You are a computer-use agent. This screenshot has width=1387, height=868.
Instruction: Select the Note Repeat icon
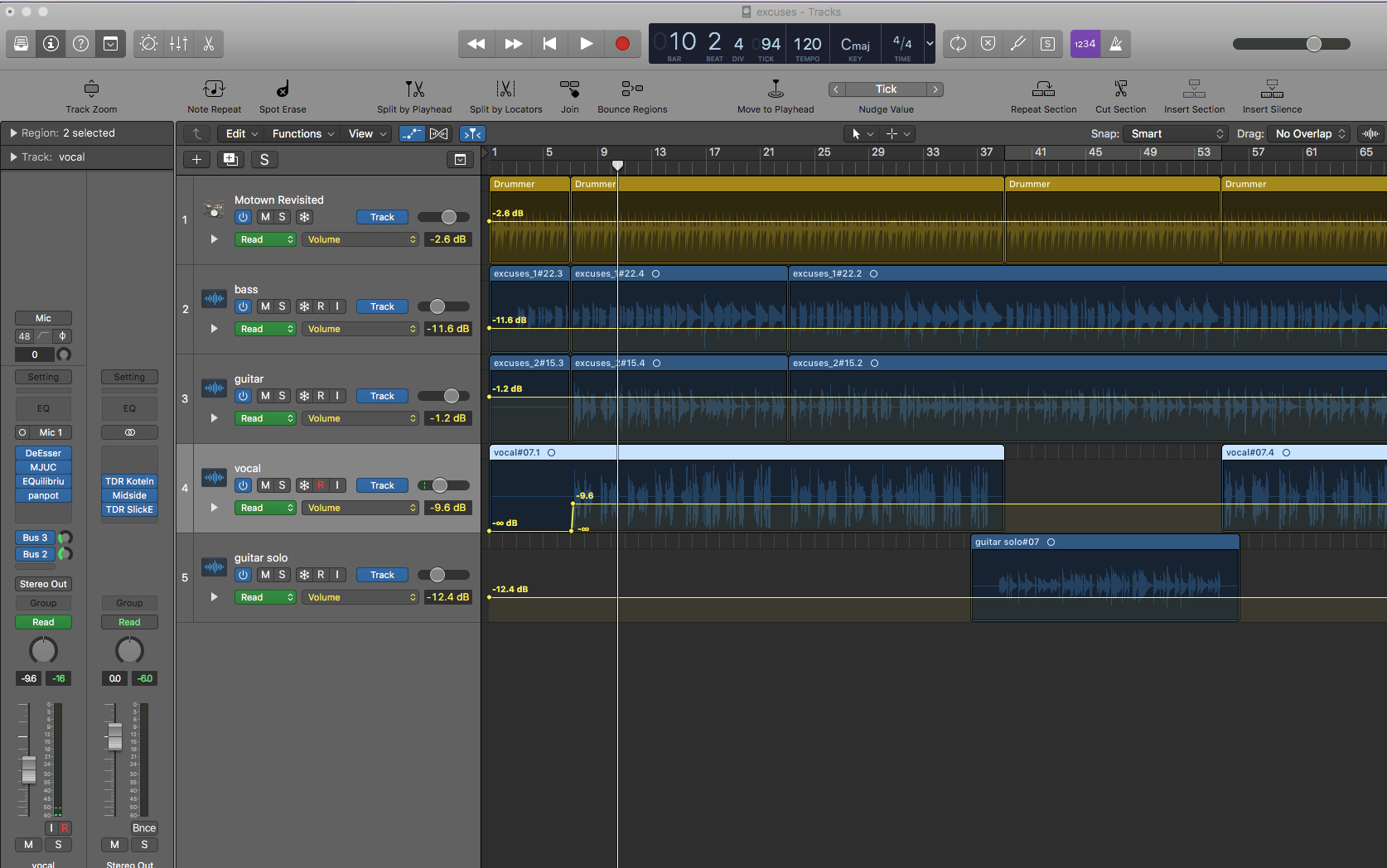point(214,91)
